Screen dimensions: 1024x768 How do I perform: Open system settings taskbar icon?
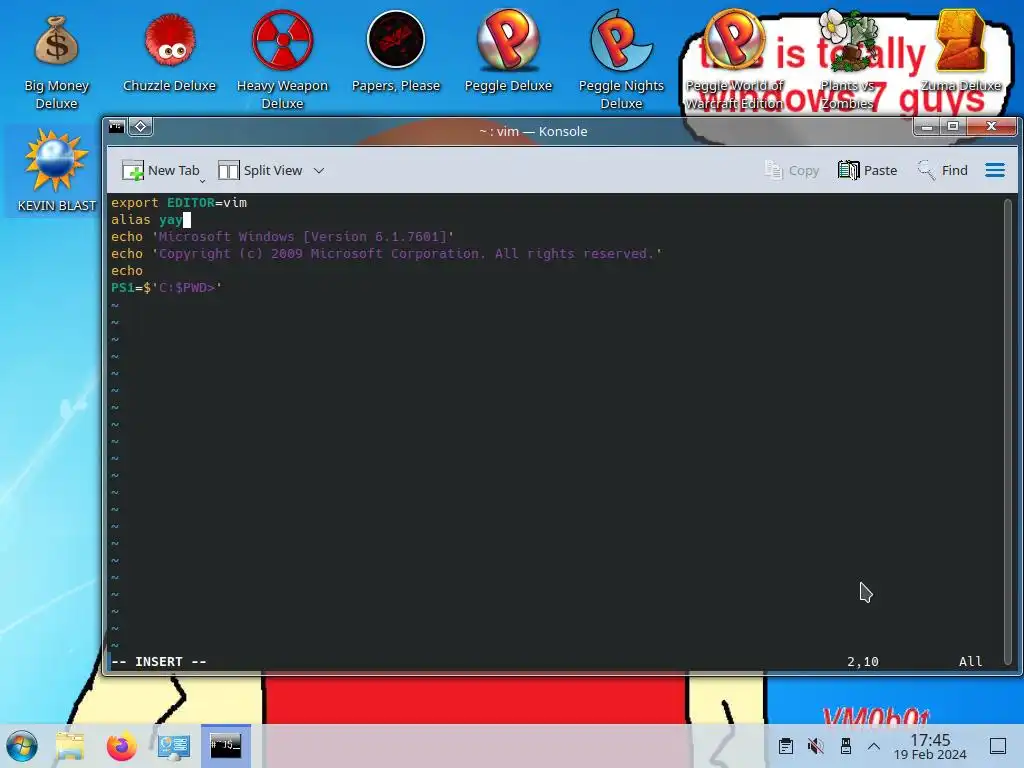174,746
